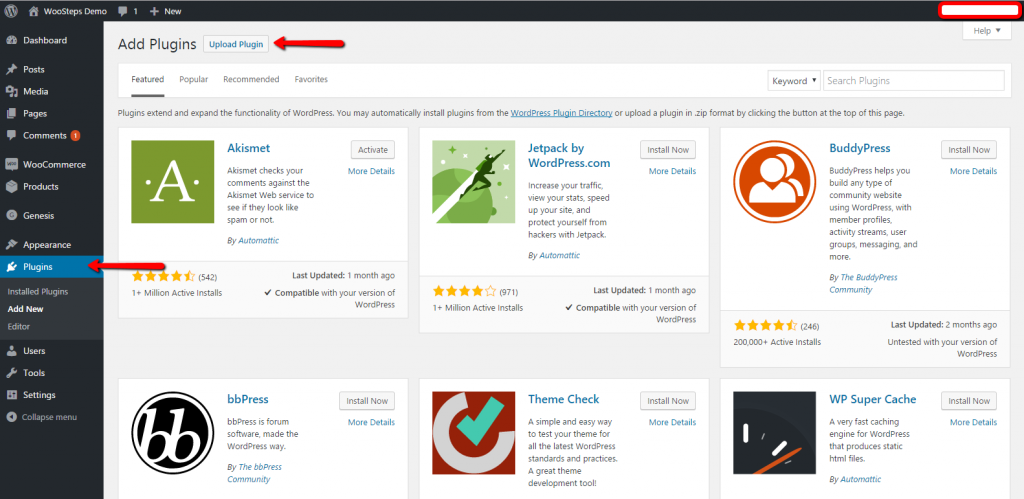This screenshot has width=1024, height=499.
Task: Click the Jetpack plugin logo
Action: [473, 182]
